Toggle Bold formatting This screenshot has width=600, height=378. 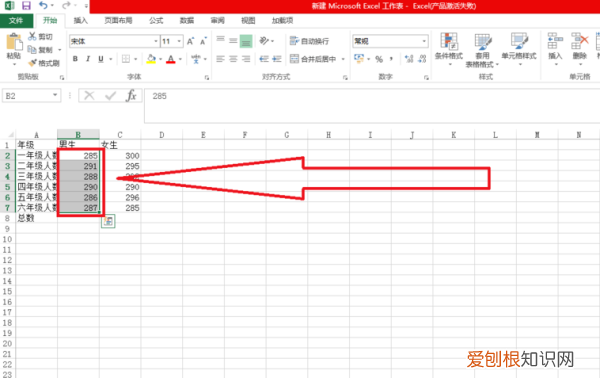click(75, 59)
